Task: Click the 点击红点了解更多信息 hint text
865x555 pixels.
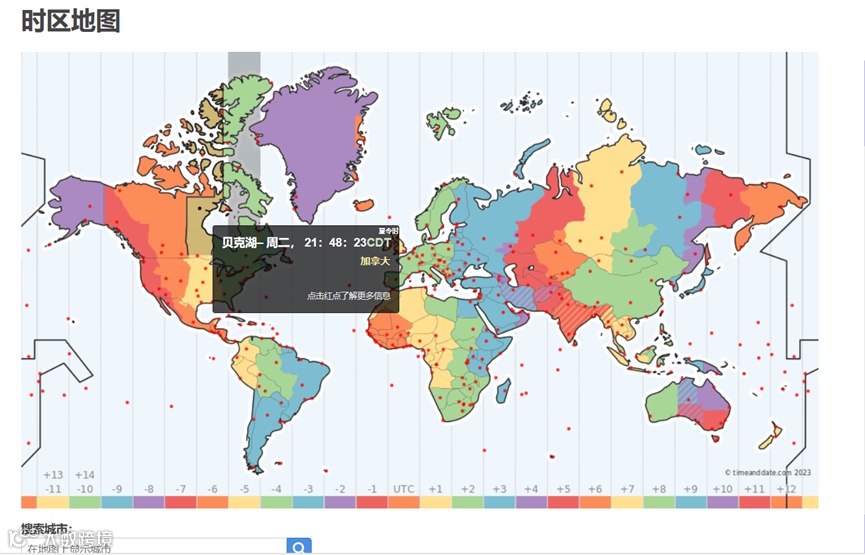Action: coord(349,296)
